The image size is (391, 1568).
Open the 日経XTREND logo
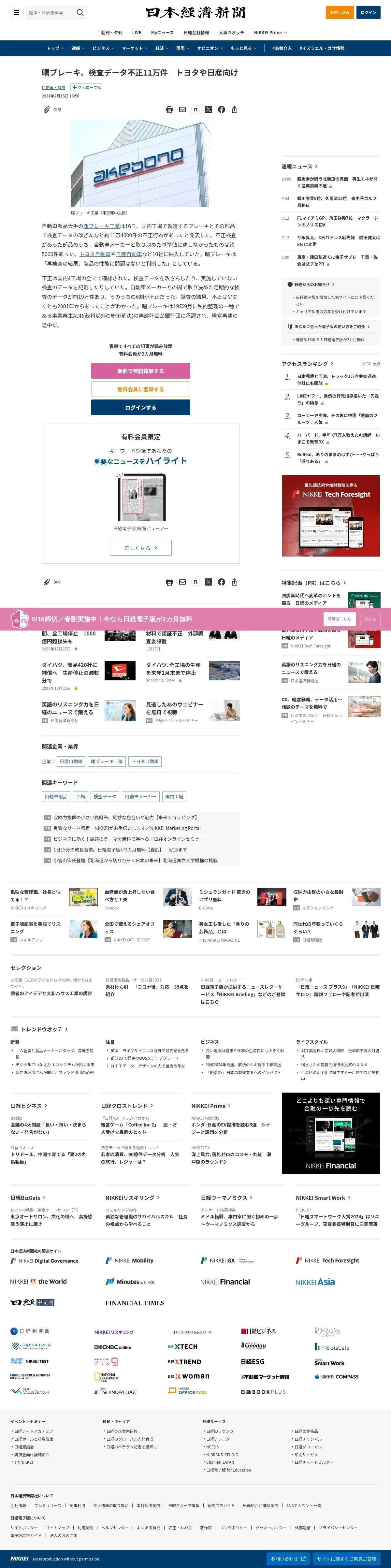tap(184, 1361)
